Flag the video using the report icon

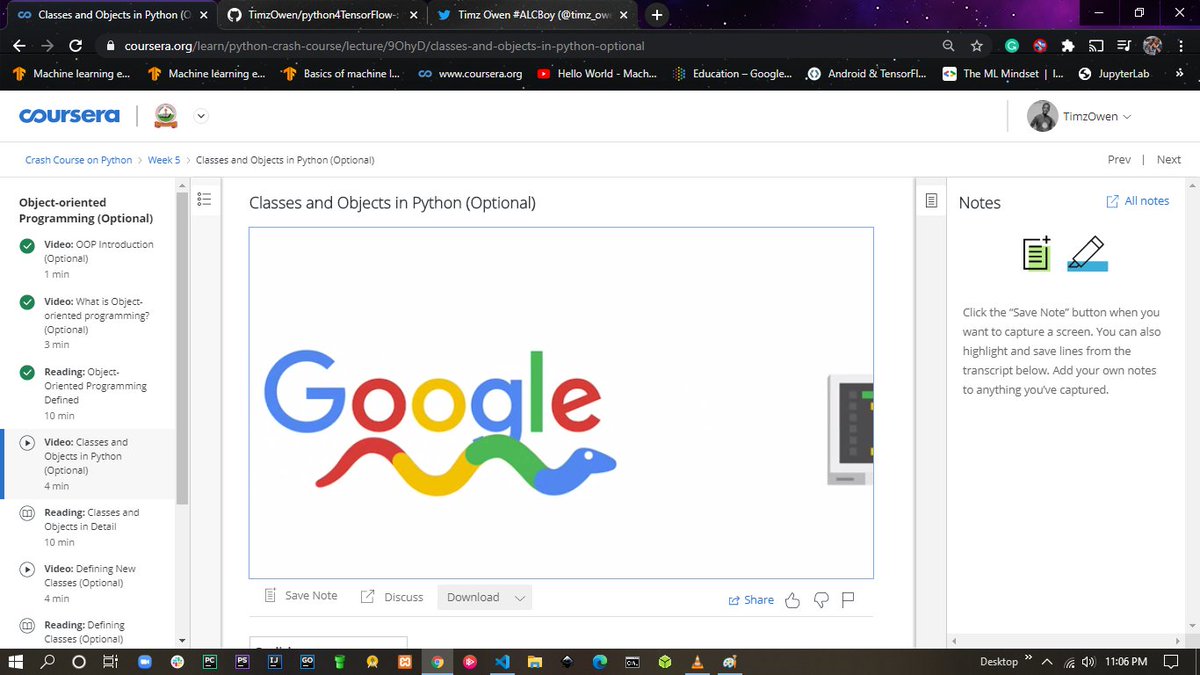pyautogui.click(x=848, y=599)
